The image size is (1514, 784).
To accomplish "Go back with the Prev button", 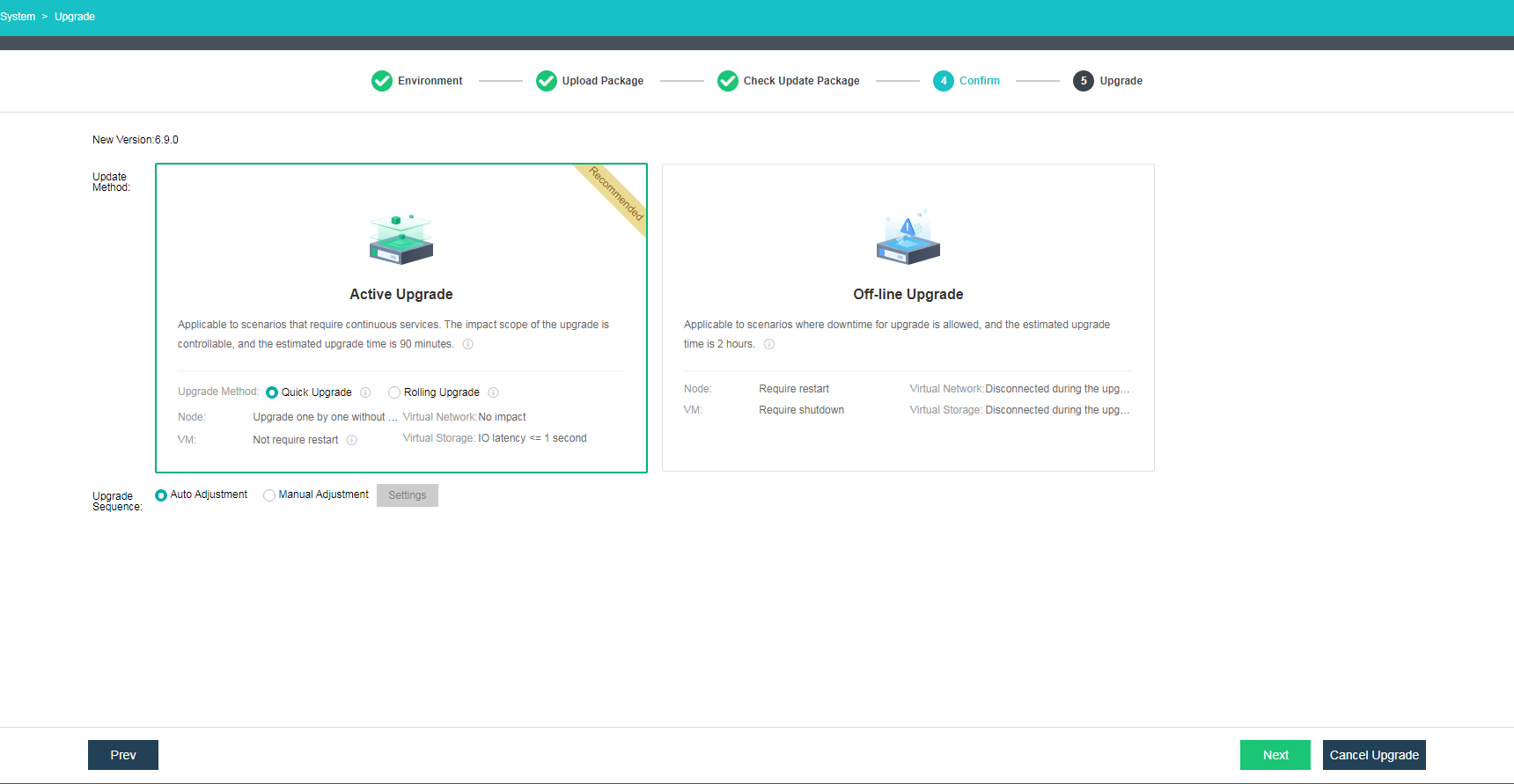I will point(123,755).
